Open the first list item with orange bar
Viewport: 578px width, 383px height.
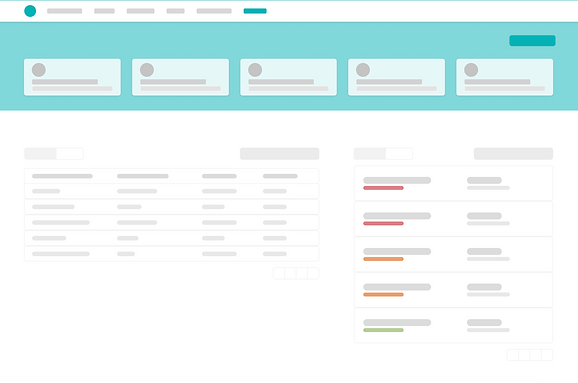coord(453,254)
